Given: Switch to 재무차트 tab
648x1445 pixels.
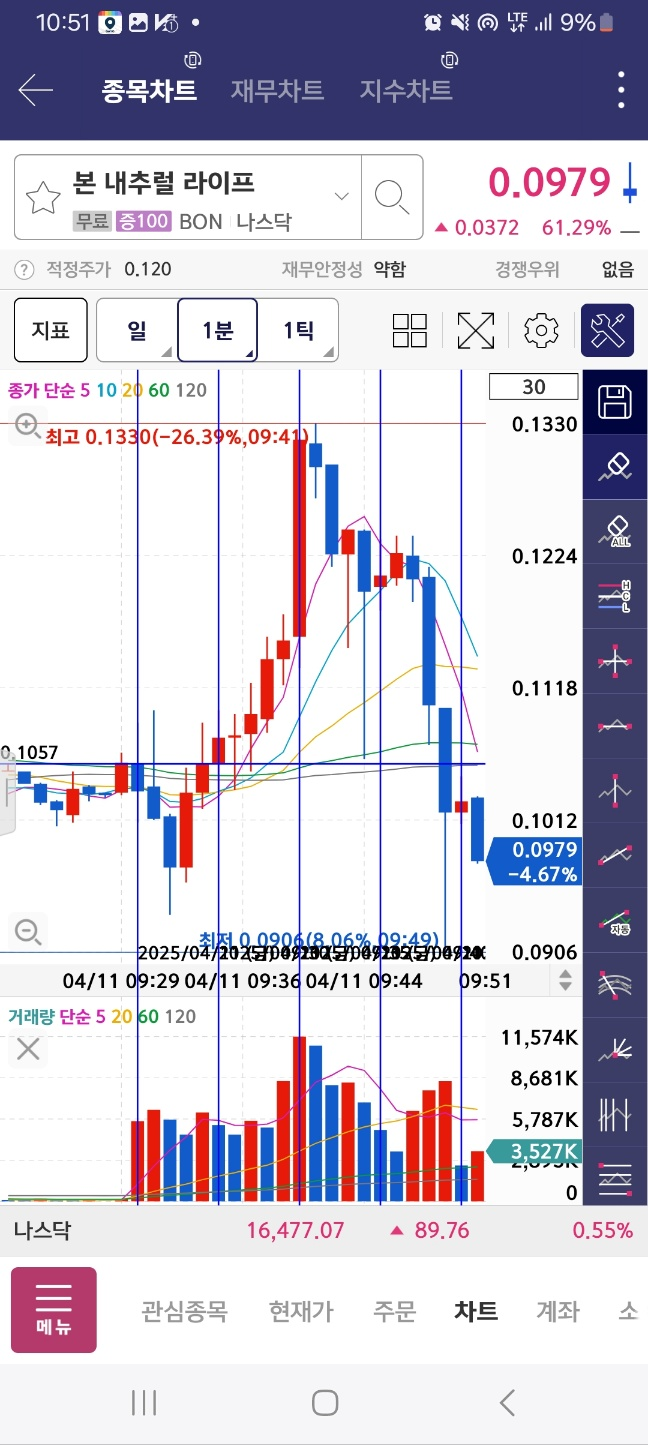Looking at the screenshot, I should tap(277, 91).
